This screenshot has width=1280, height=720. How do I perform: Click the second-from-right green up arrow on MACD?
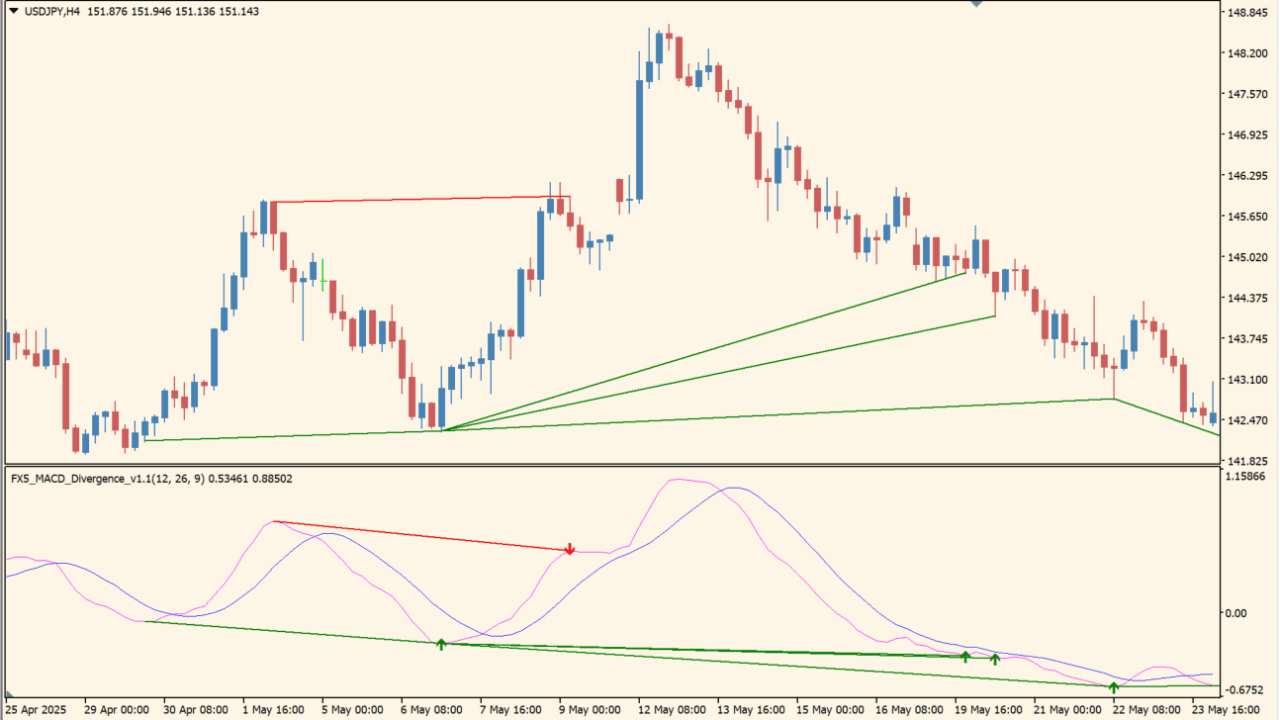(994, 659)
